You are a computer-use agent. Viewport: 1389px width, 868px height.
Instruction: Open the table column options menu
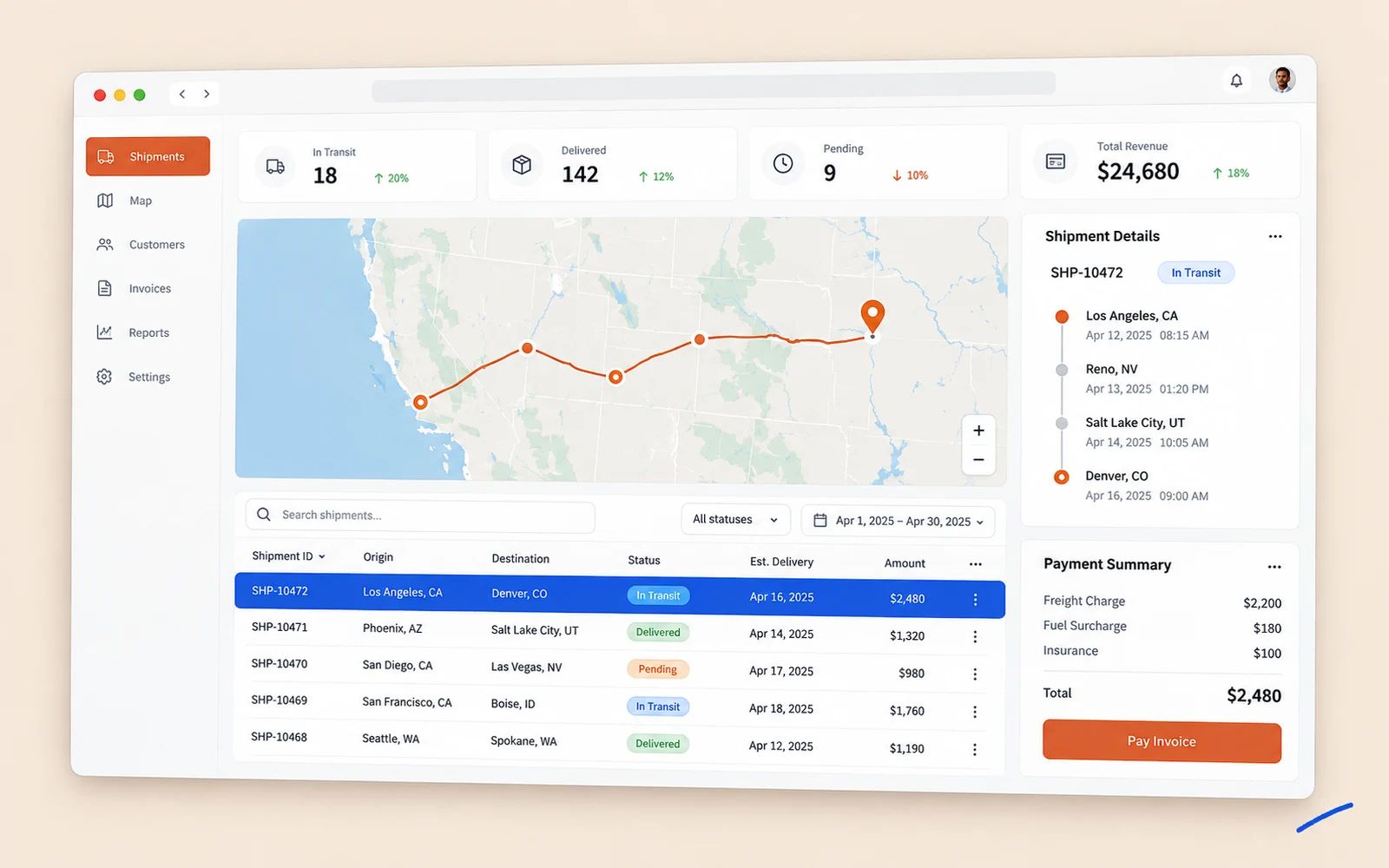[x=975, y=564]
